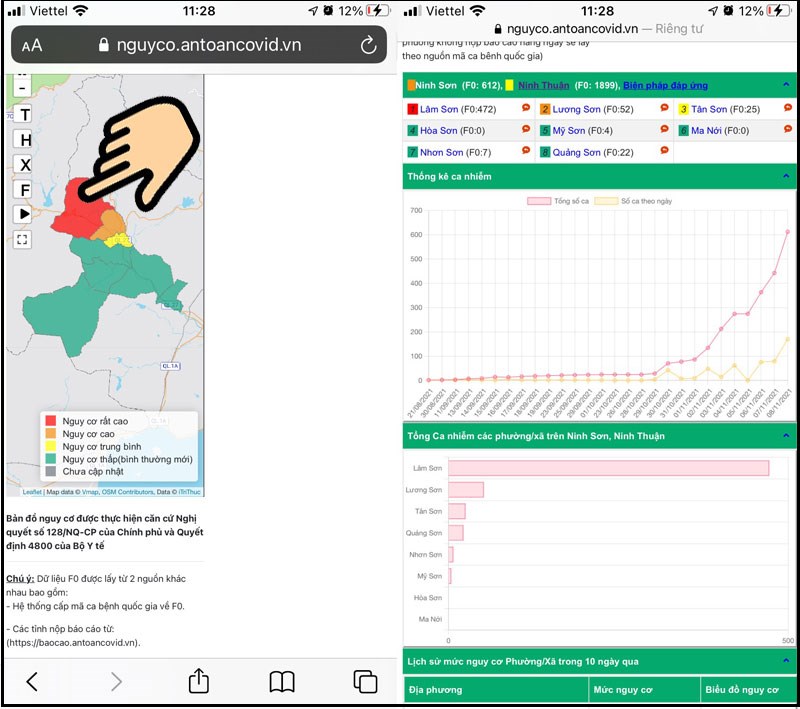The width and height of the screenshot is (800, 709).
Task: Collapse Tổng Ca nhiễm các phường/xã section
Action: [x=786, y=436]
